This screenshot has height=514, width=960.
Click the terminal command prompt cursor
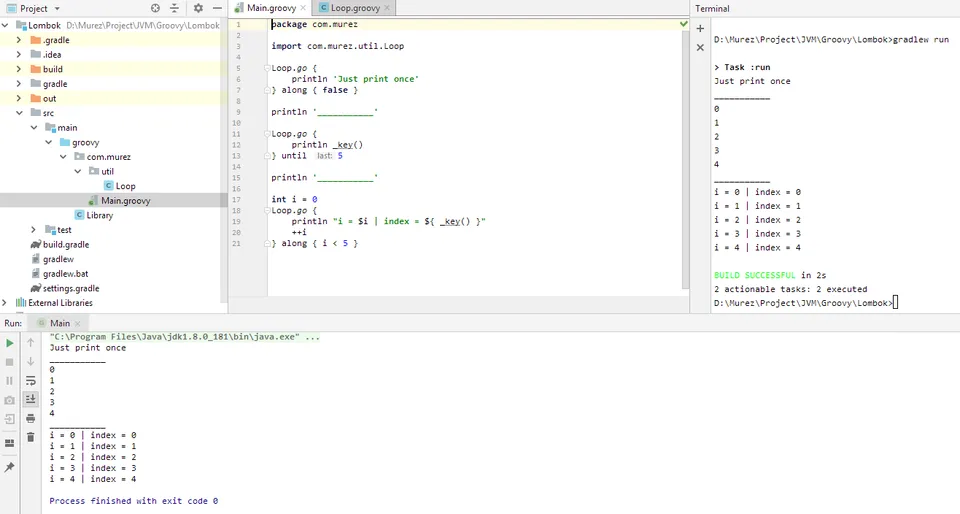(895, 303)
